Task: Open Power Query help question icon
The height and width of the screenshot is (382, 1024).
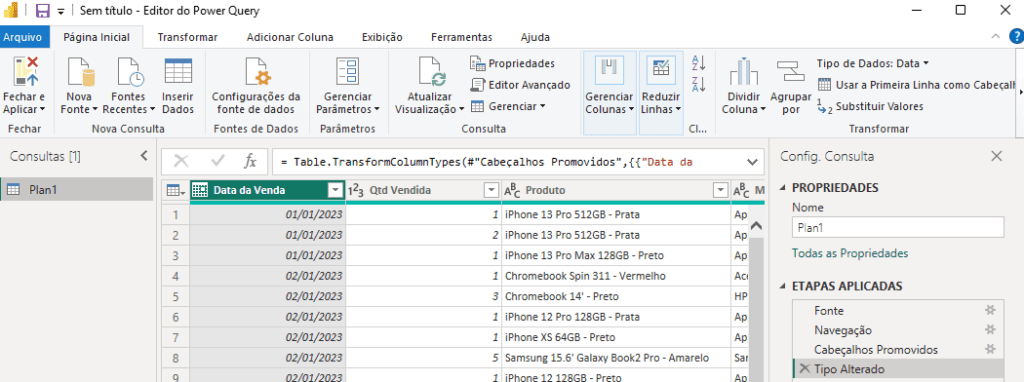Action: 1016,37
